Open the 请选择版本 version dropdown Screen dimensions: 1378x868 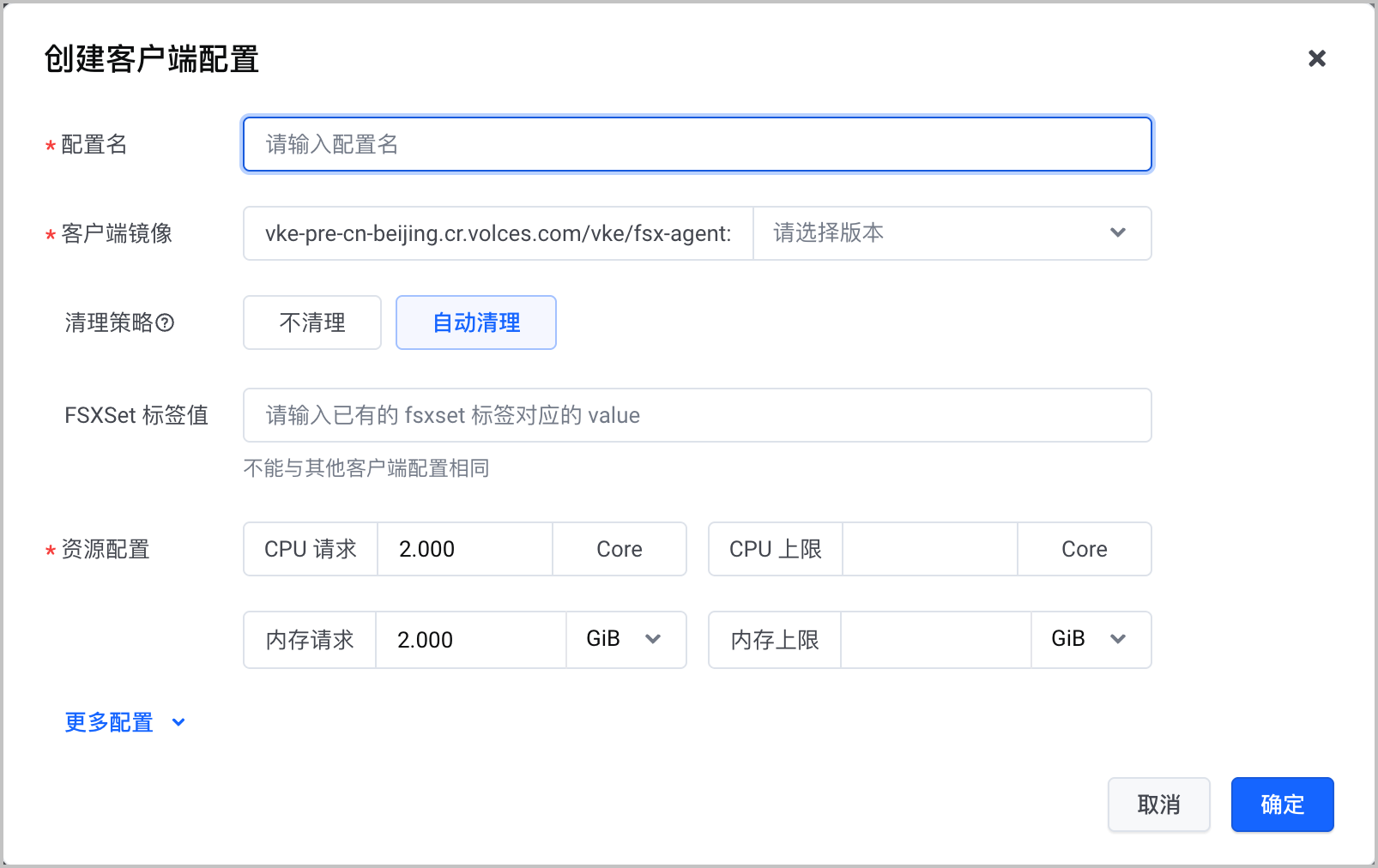[952, 233]
